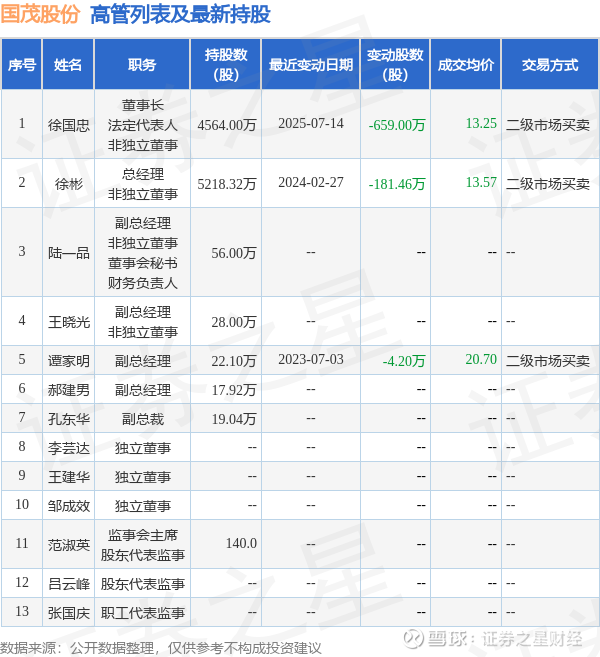Select the name 陆一品

68,253
